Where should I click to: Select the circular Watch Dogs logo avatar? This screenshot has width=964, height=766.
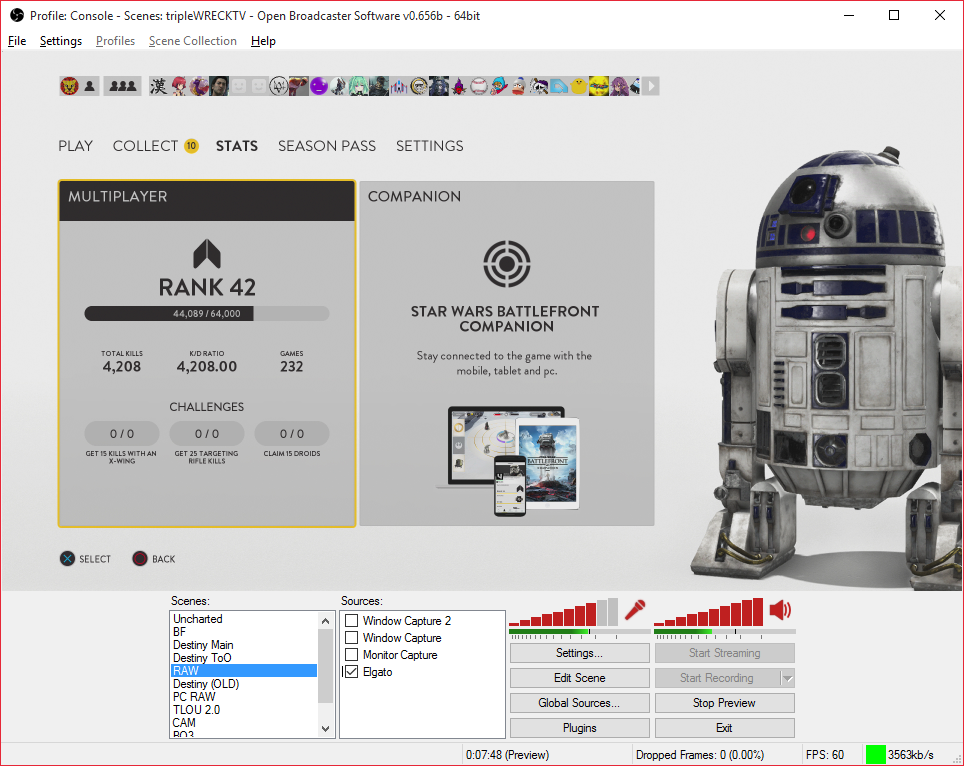[279, 86]
